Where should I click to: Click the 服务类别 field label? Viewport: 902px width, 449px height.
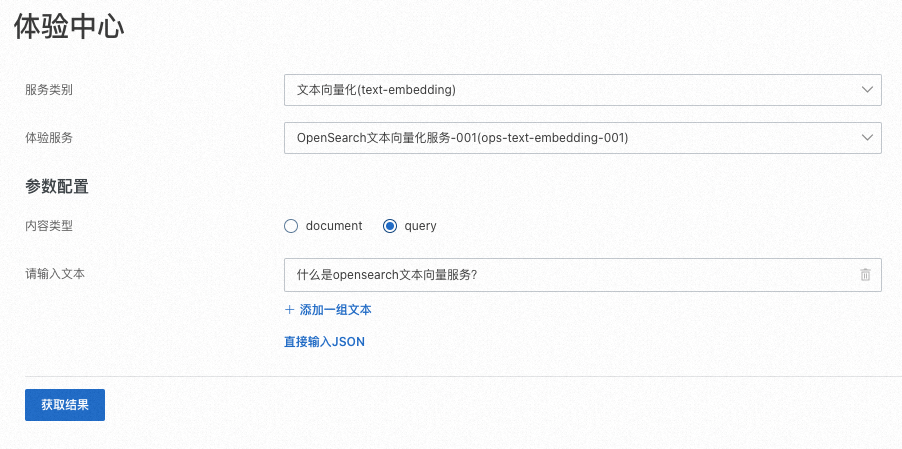coord(49,90)
